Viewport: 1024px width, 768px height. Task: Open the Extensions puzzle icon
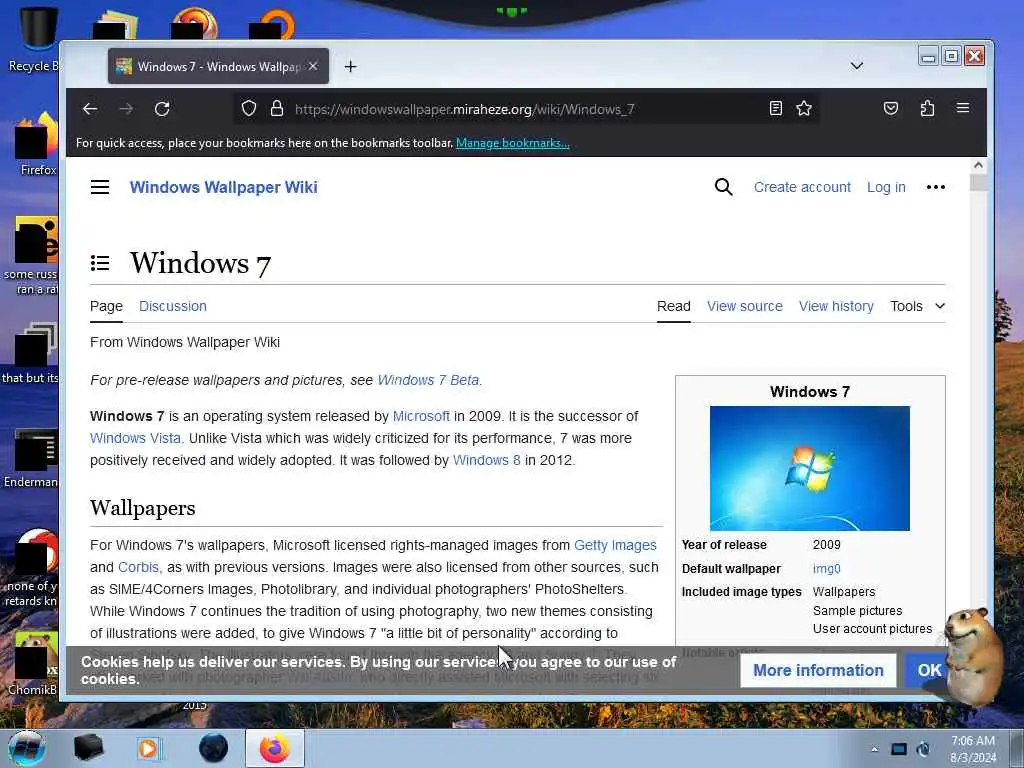click(x=927, y=108)
